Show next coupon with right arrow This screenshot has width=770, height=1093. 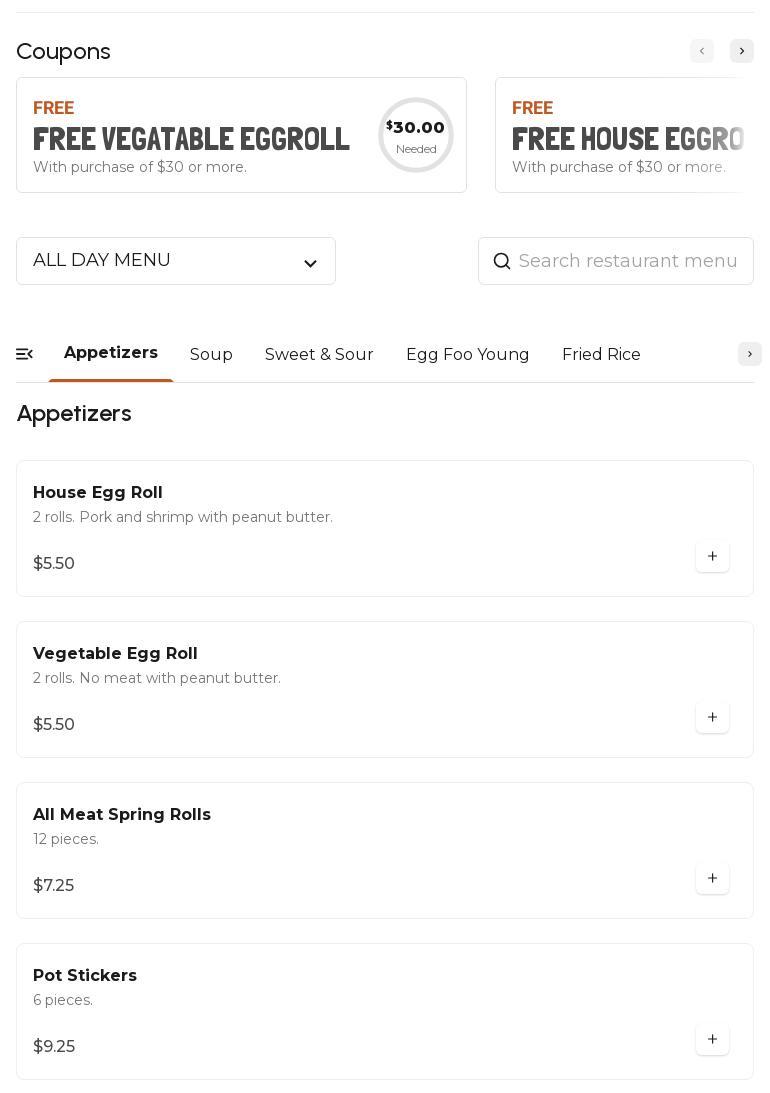click(x=742, y=51)
